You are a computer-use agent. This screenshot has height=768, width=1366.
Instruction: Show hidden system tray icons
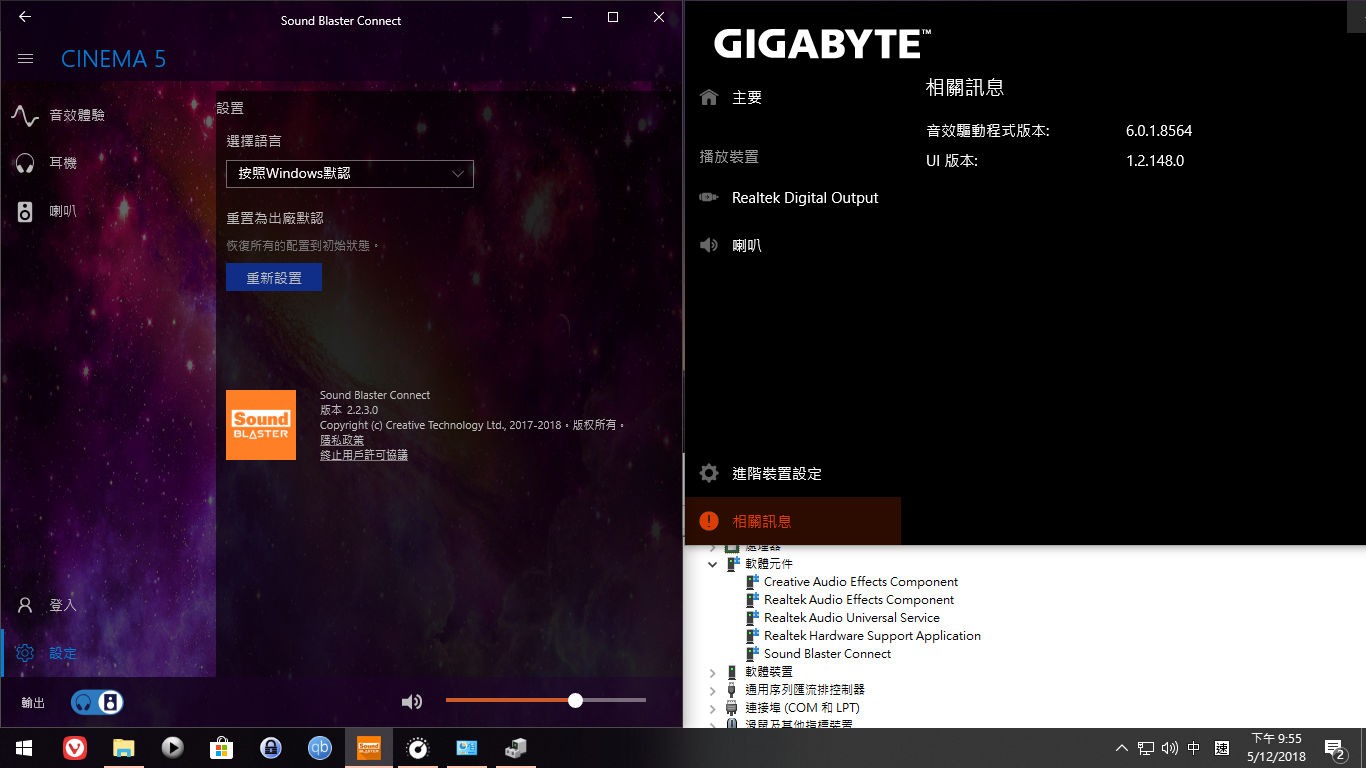(1122, 748)
